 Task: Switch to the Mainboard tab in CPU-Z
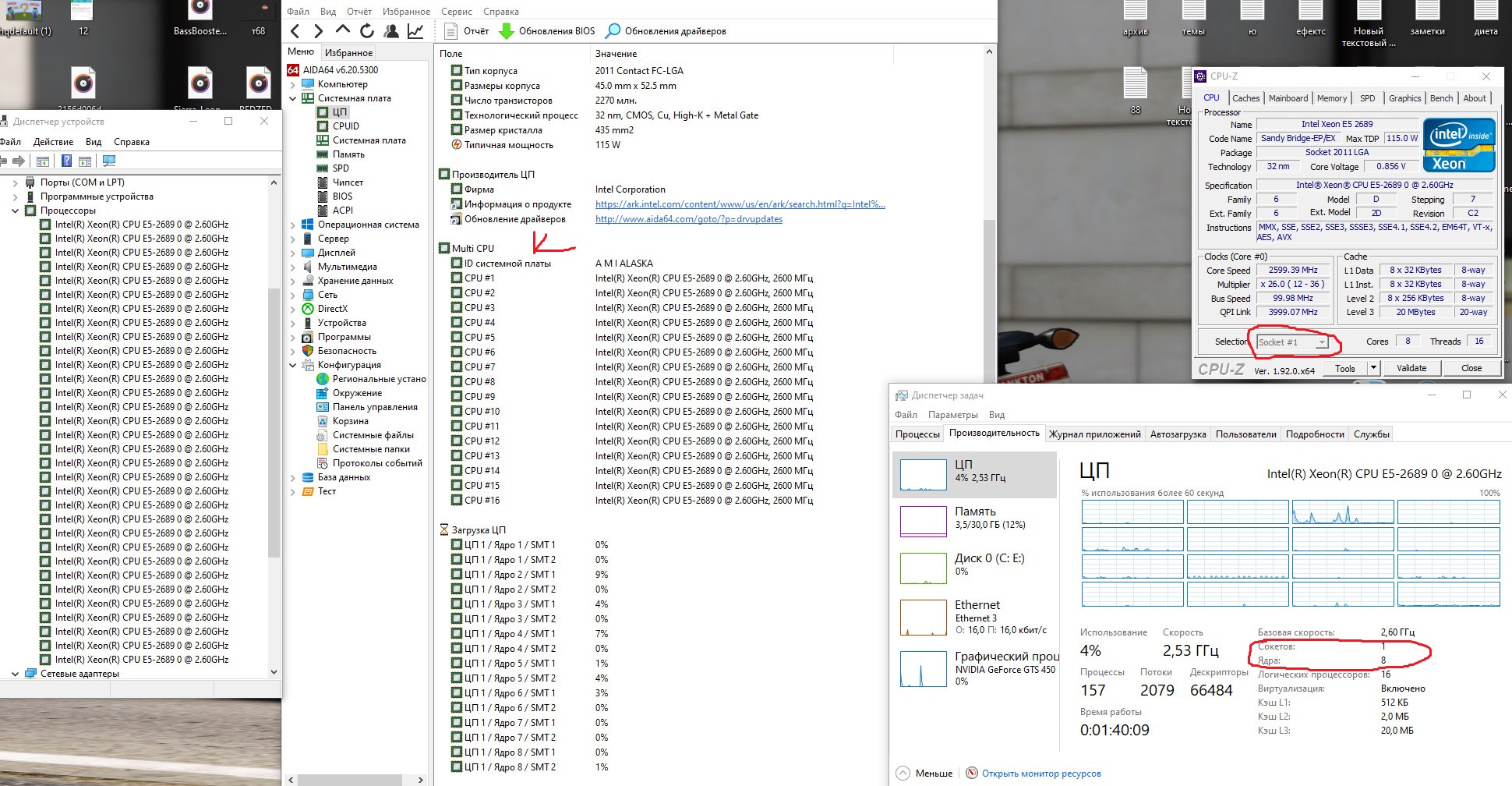point(1288,98)
